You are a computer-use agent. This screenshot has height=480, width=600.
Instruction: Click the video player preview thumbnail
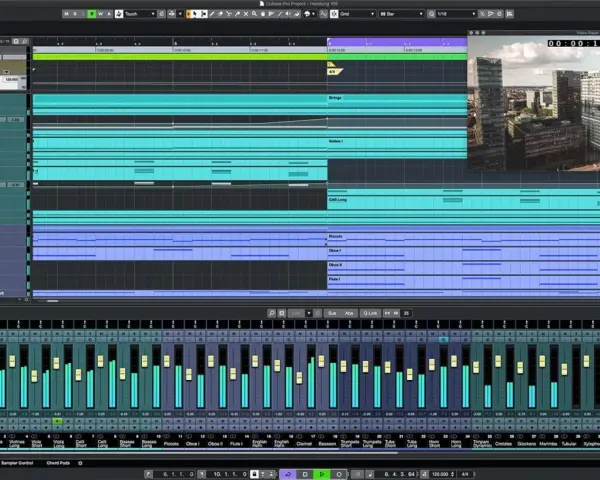click(534, 103)
